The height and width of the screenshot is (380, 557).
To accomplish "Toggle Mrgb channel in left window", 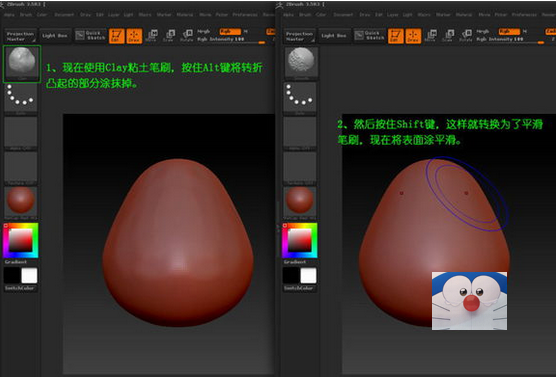I will [204, 32].
